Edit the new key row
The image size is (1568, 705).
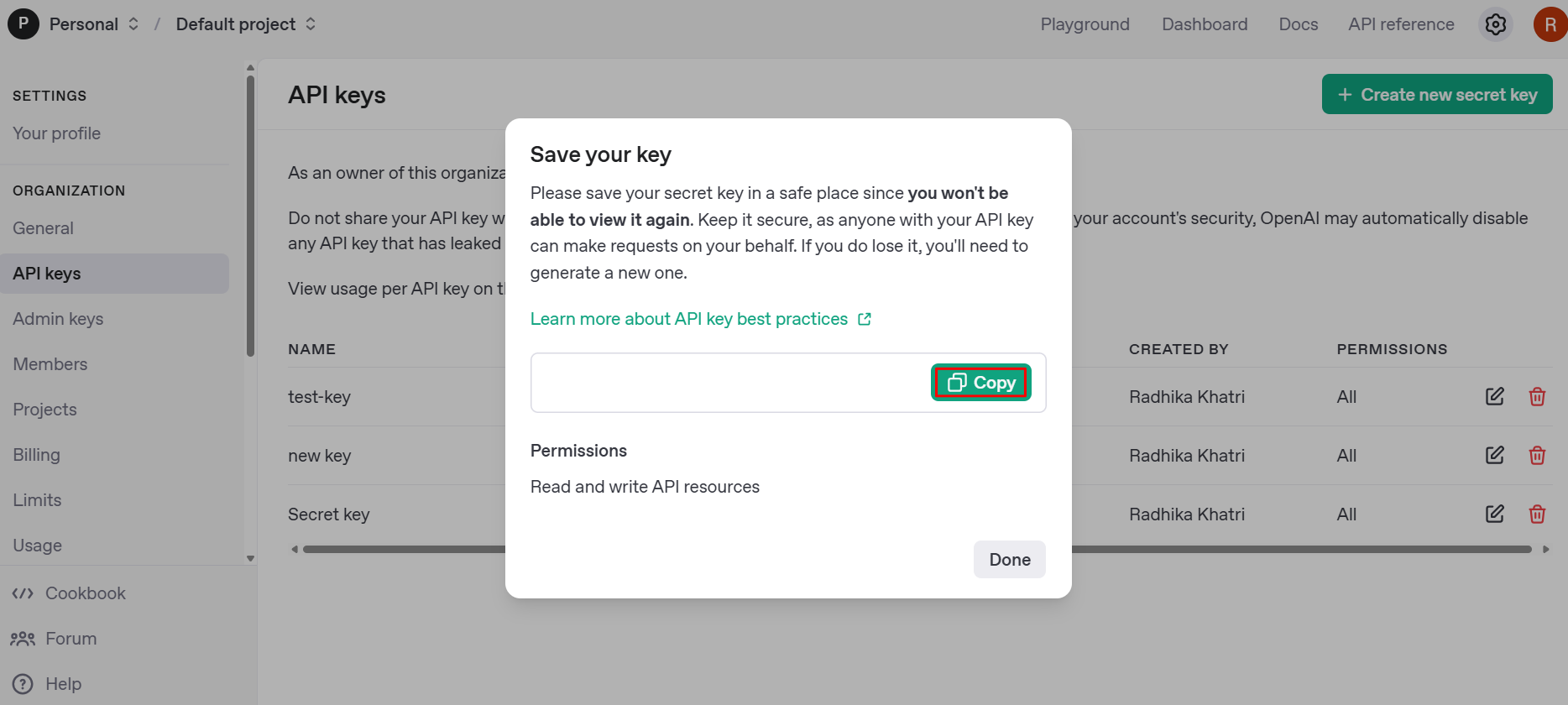point(1494,455)
